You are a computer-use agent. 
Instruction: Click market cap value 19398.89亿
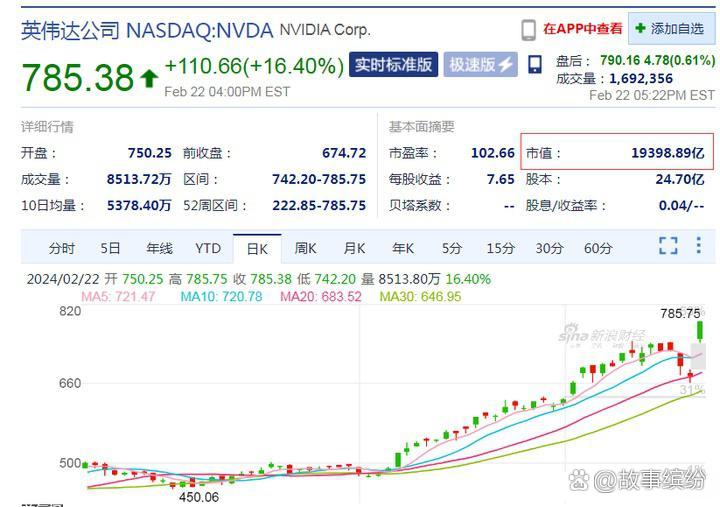(668, 152)
